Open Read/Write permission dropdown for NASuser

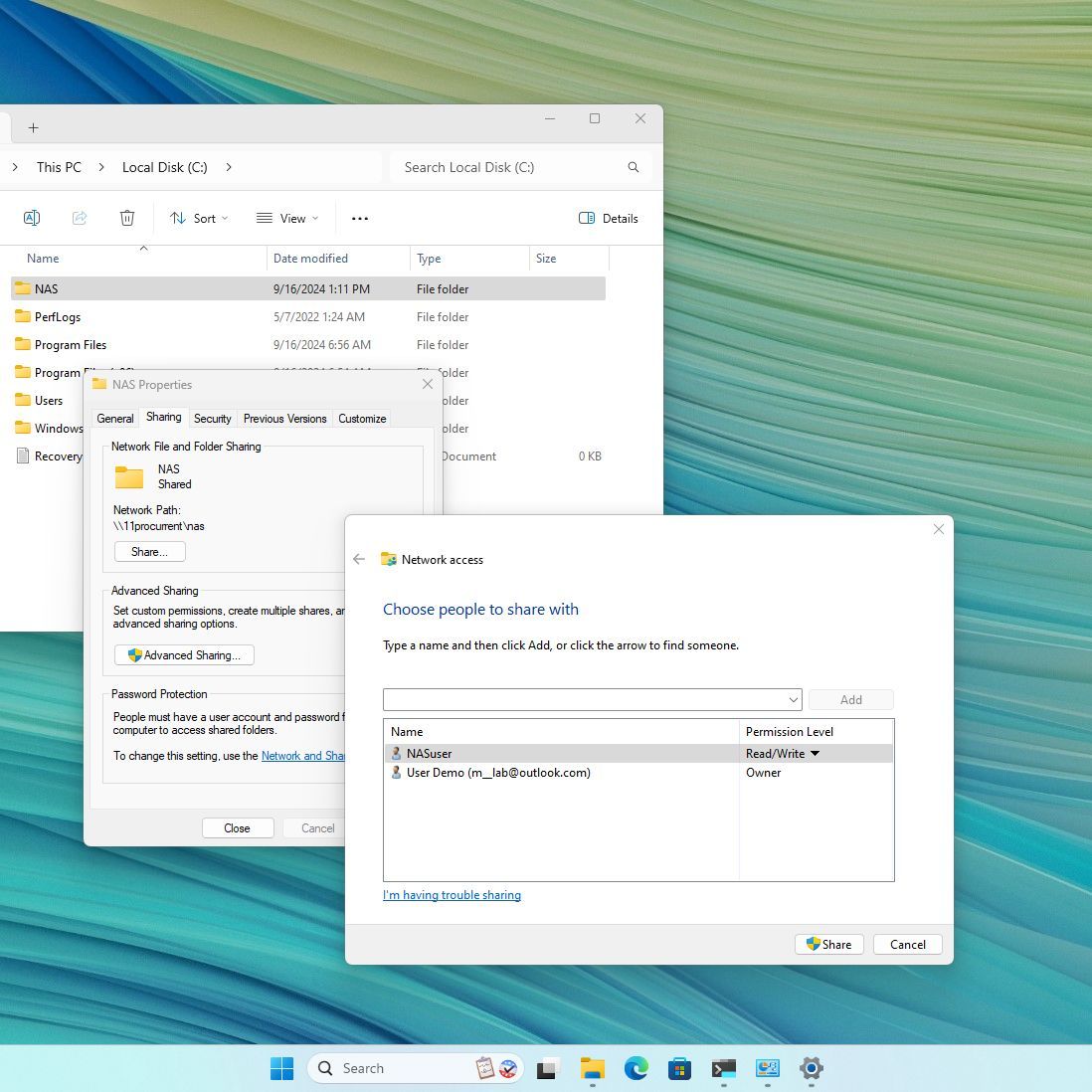(x=815, y=754)
